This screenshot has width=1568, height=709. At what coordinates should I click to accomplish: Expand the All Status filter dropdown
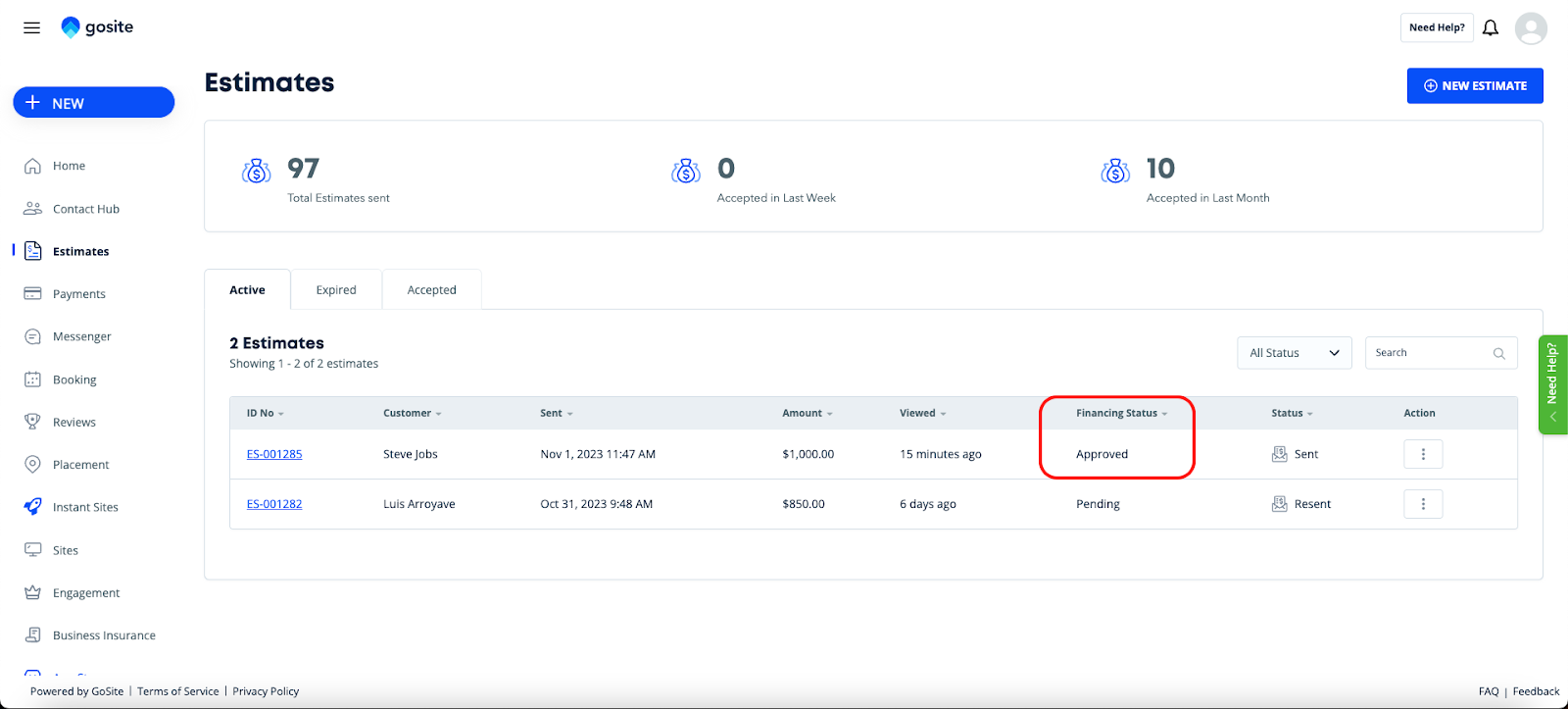(1294, 353)
